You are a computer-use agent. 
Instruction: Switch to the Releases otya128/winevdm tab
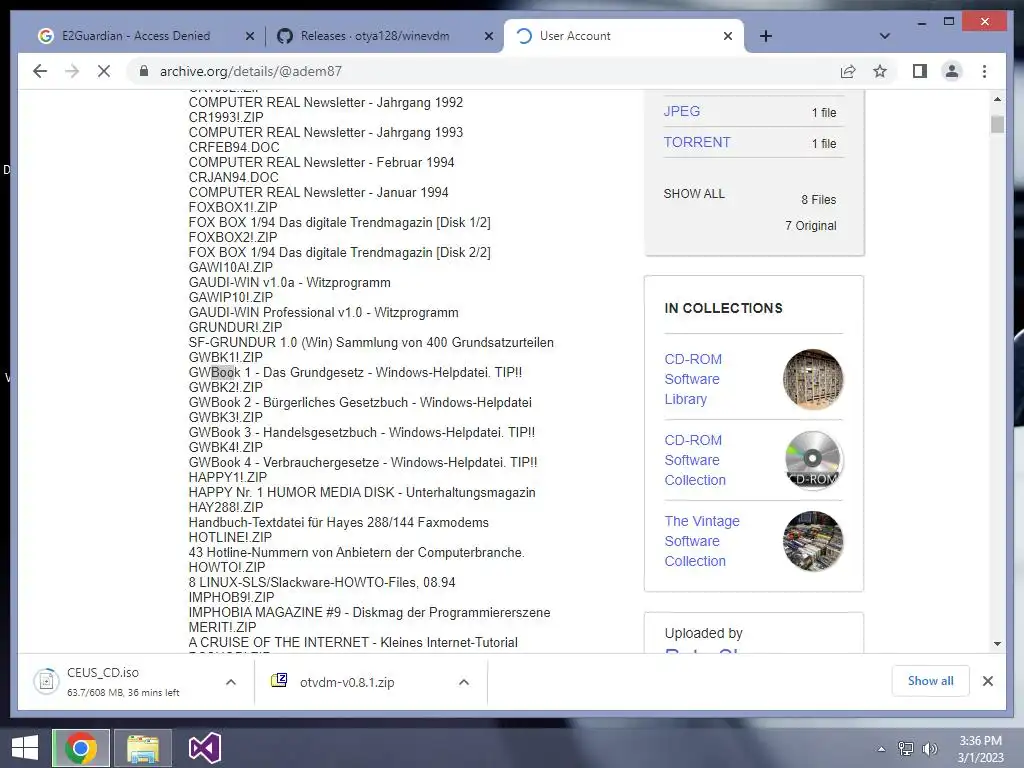(375, 36)
